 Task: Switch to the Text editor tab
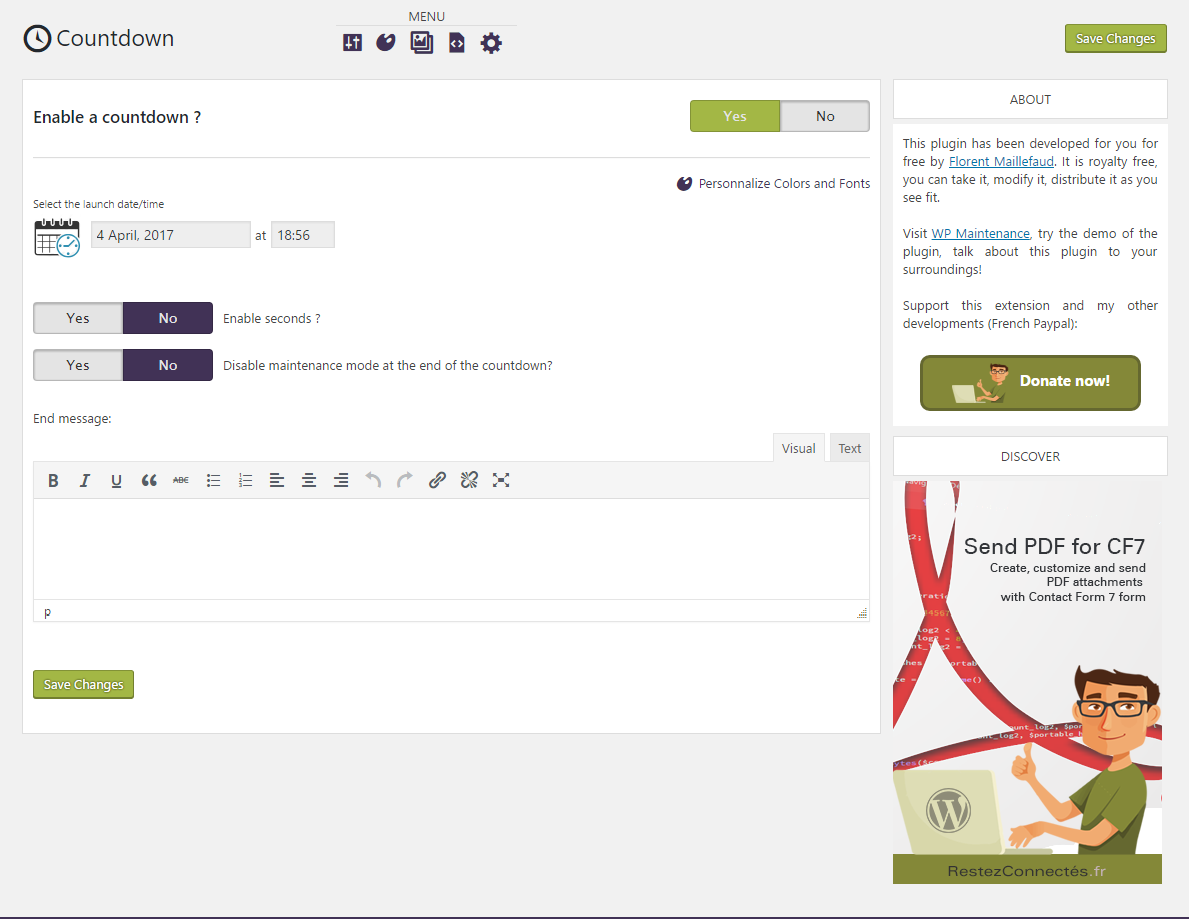pyautogui.click(x=849, y=448)
